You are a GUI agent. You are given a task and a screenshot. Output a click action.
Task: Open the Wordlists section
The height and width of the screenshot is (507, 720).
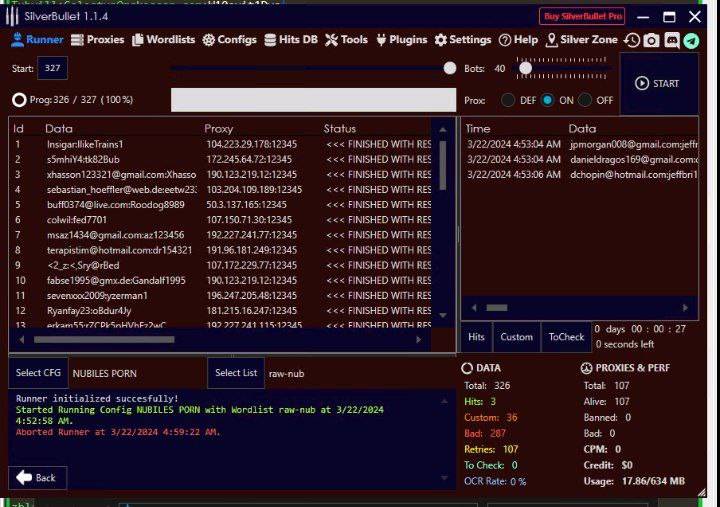pos(163,40)
